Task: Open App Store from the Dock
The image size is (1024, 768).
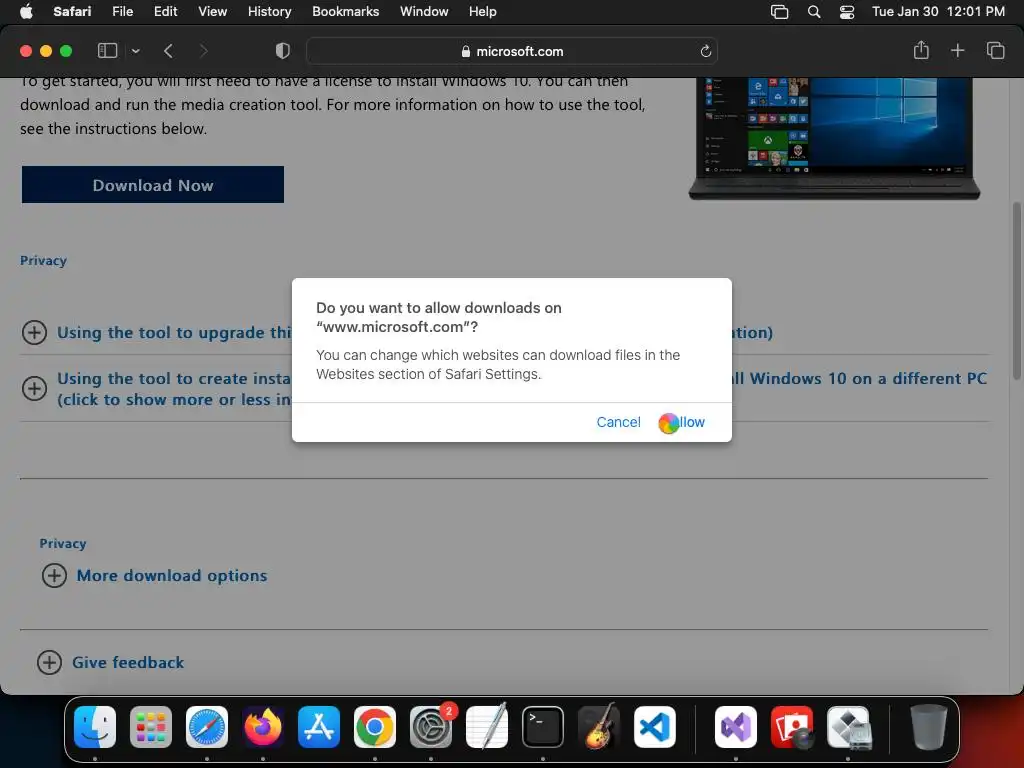Action: (x=319, y=726)
